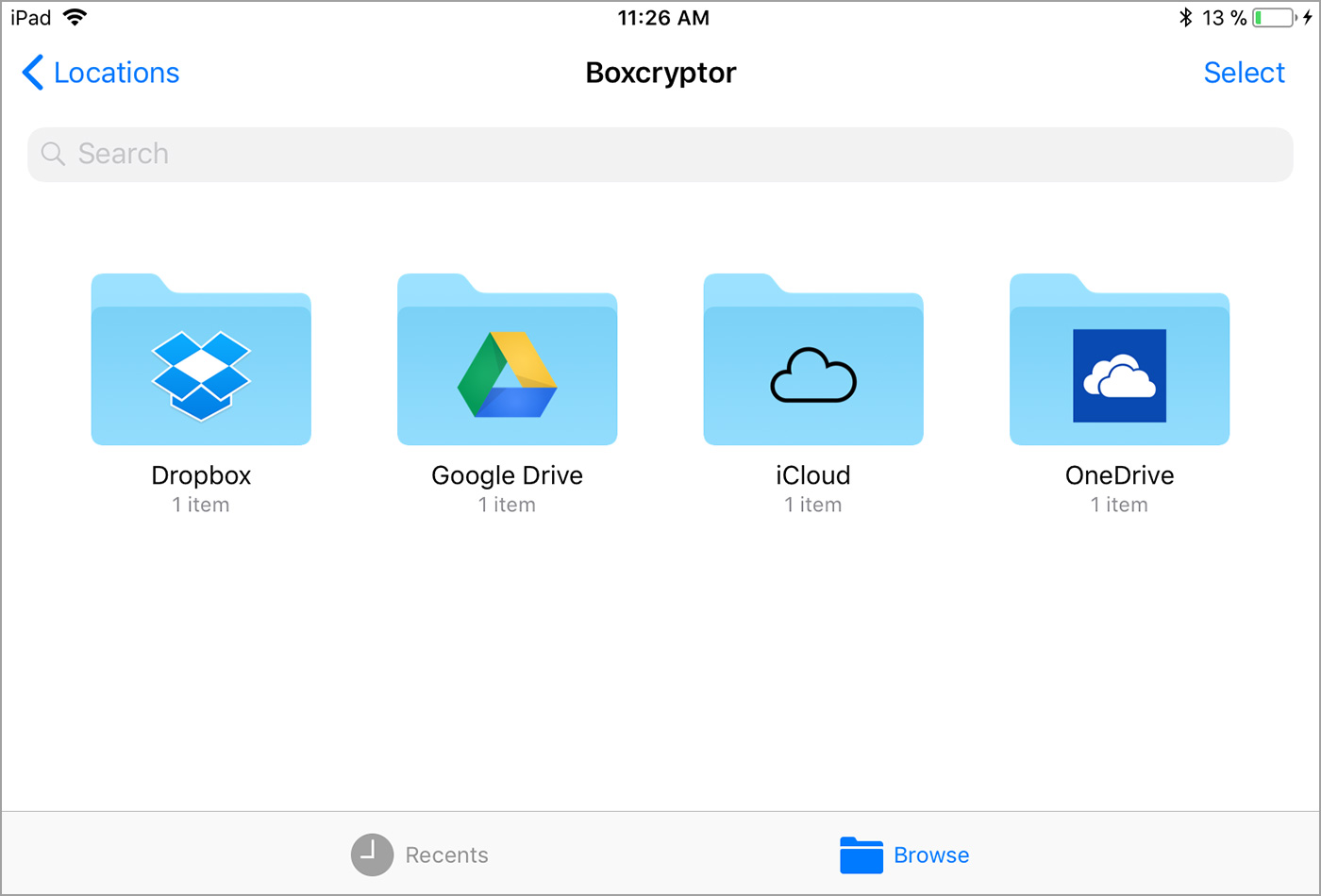1321x896 pixels.
Task: Click the iCloud folder name label
Action: coord(813,475)
